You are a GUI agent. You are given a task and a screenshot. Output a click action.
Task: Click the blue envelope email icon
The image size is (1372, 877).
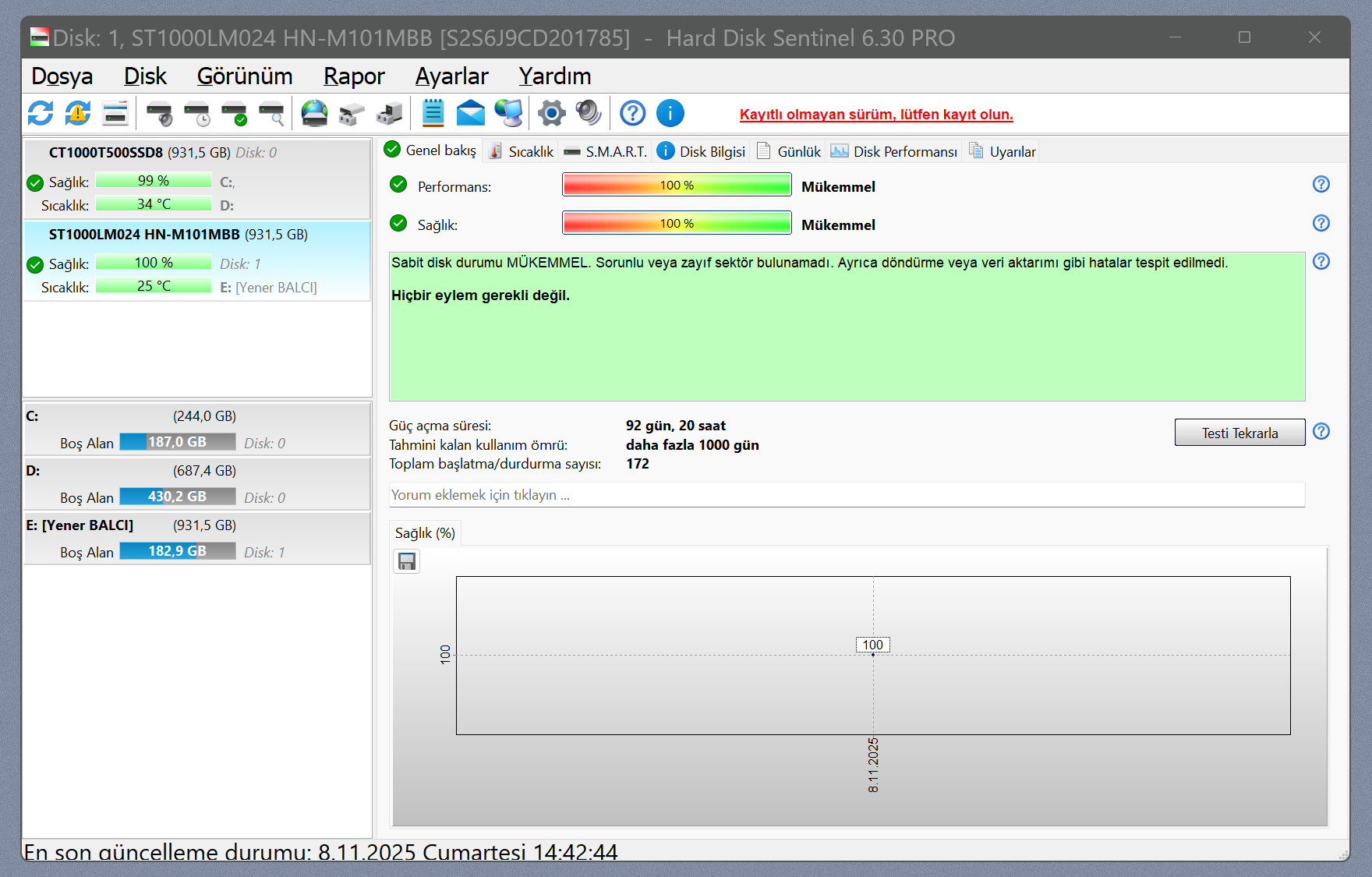(470, 114)
